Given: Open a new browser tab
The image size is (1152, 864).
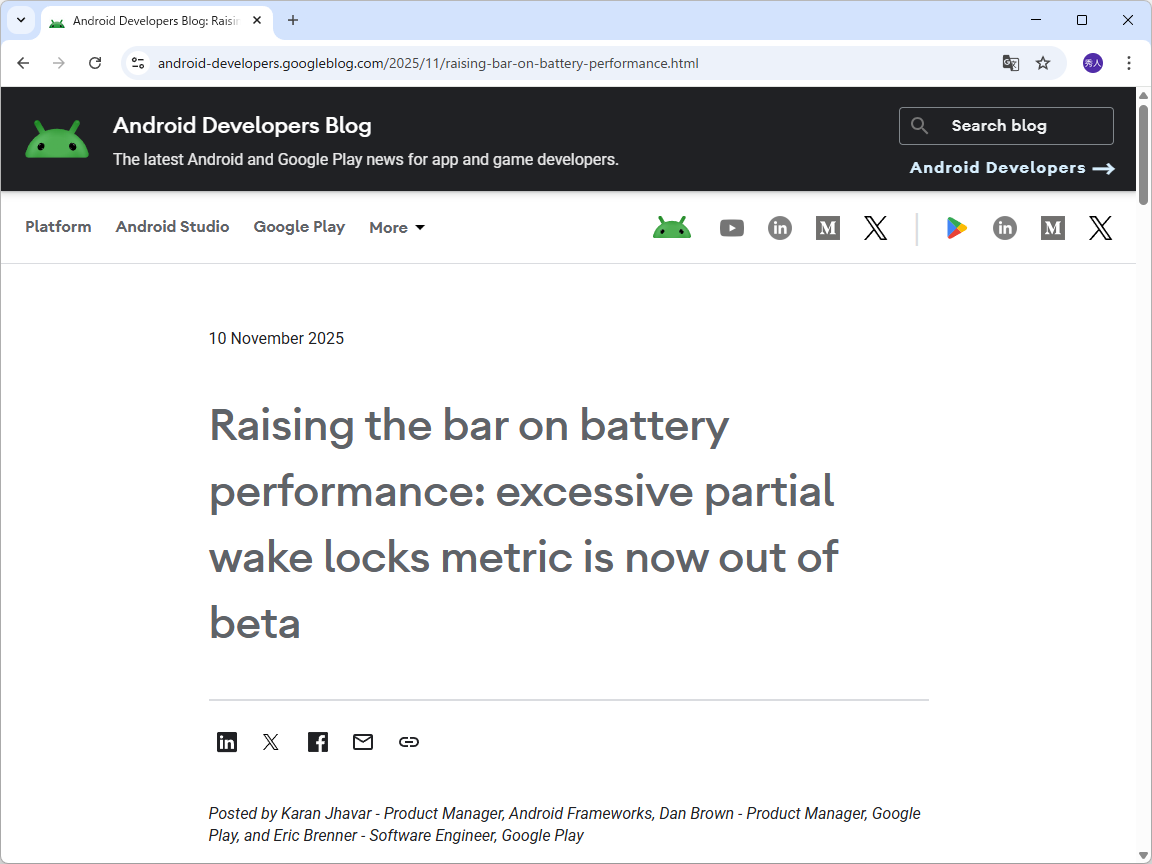Looking at the screenshot, I should click(293, 21).
